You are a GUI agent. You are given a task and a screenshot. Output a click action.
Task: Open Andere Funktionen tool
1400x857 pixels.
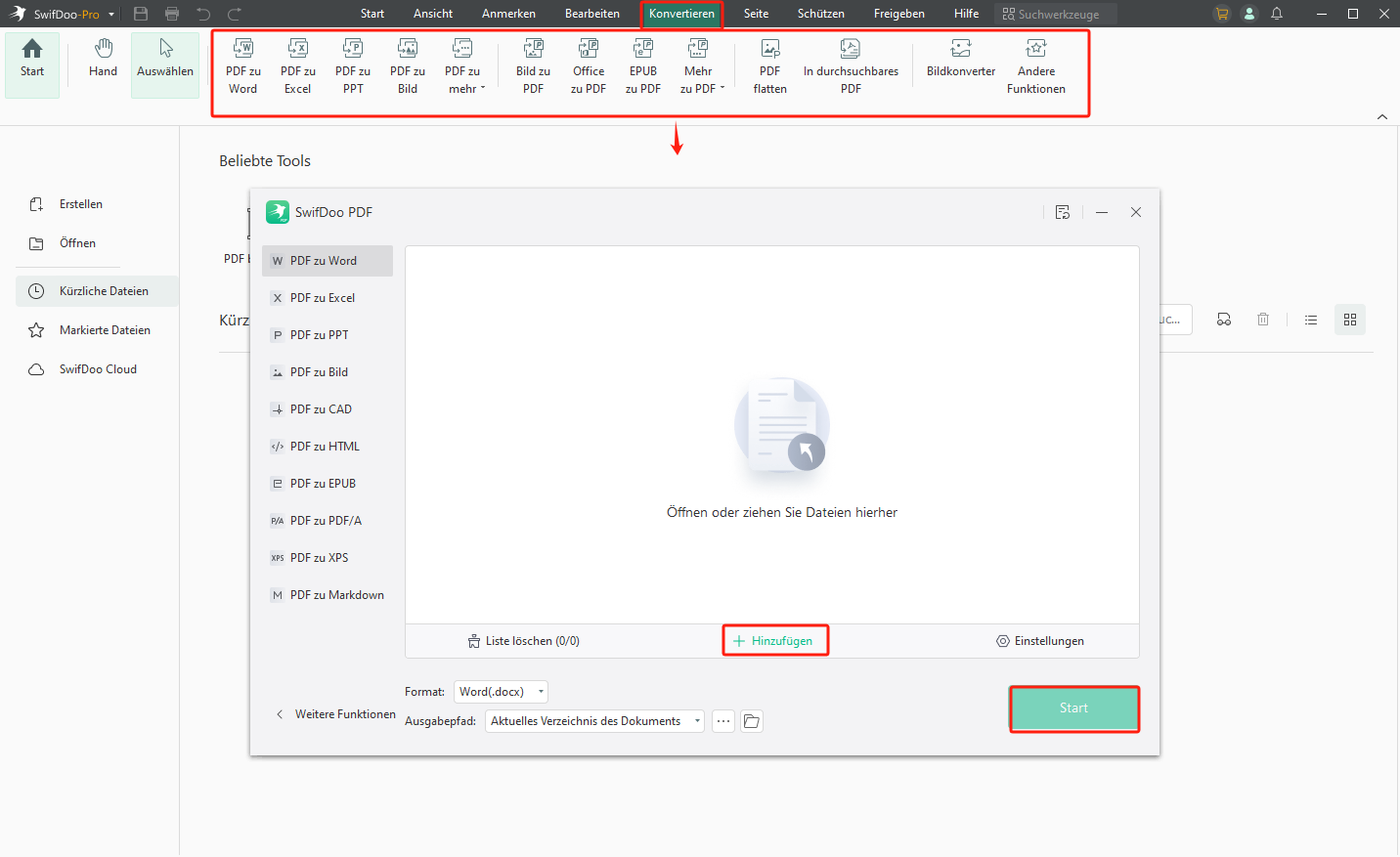pyautogui.click(x=1036, y=66)
